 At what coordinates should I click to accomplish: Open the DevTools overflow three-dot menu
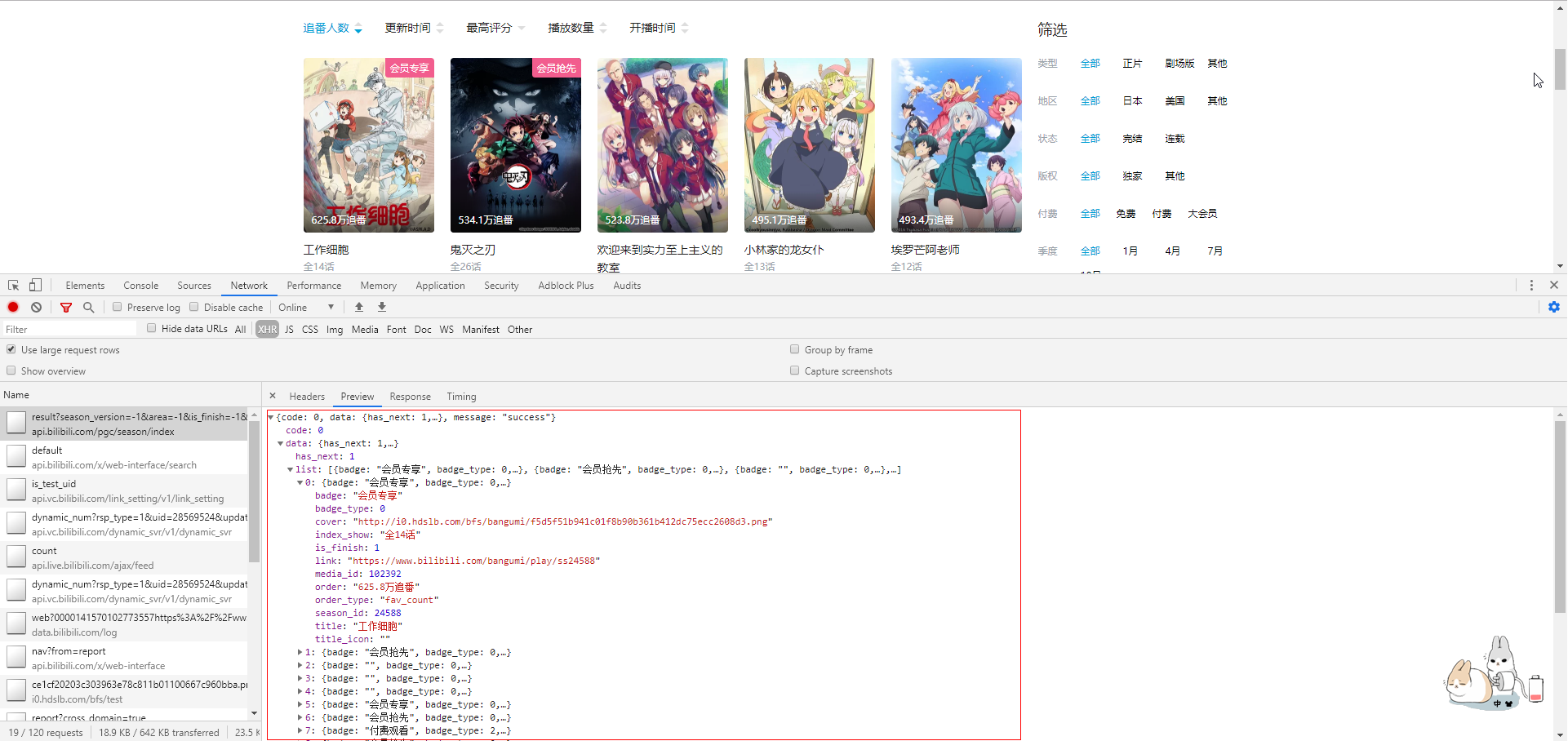[1531, 285]
